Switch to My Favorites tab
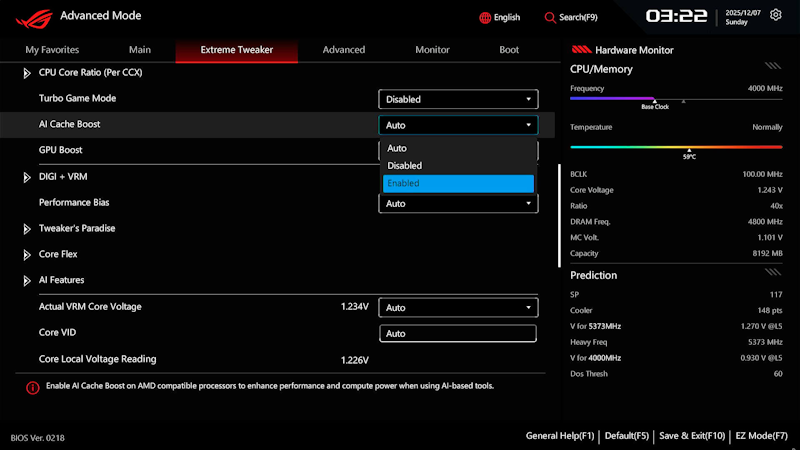Image resolution: width=800 pixels, height=450 pixels. (52, 50)
